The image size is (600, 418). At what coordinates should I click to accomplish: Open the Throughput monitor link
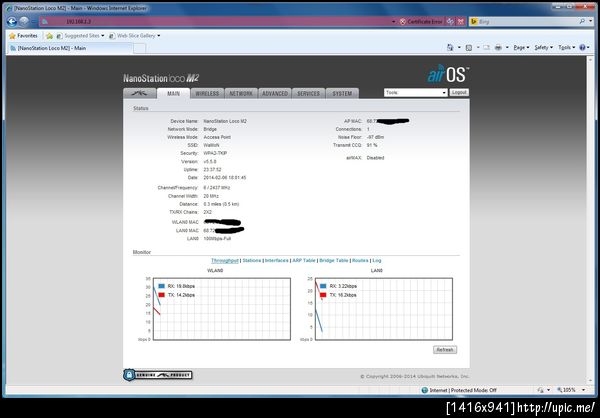pyautogui.click(x=225, y=260)
